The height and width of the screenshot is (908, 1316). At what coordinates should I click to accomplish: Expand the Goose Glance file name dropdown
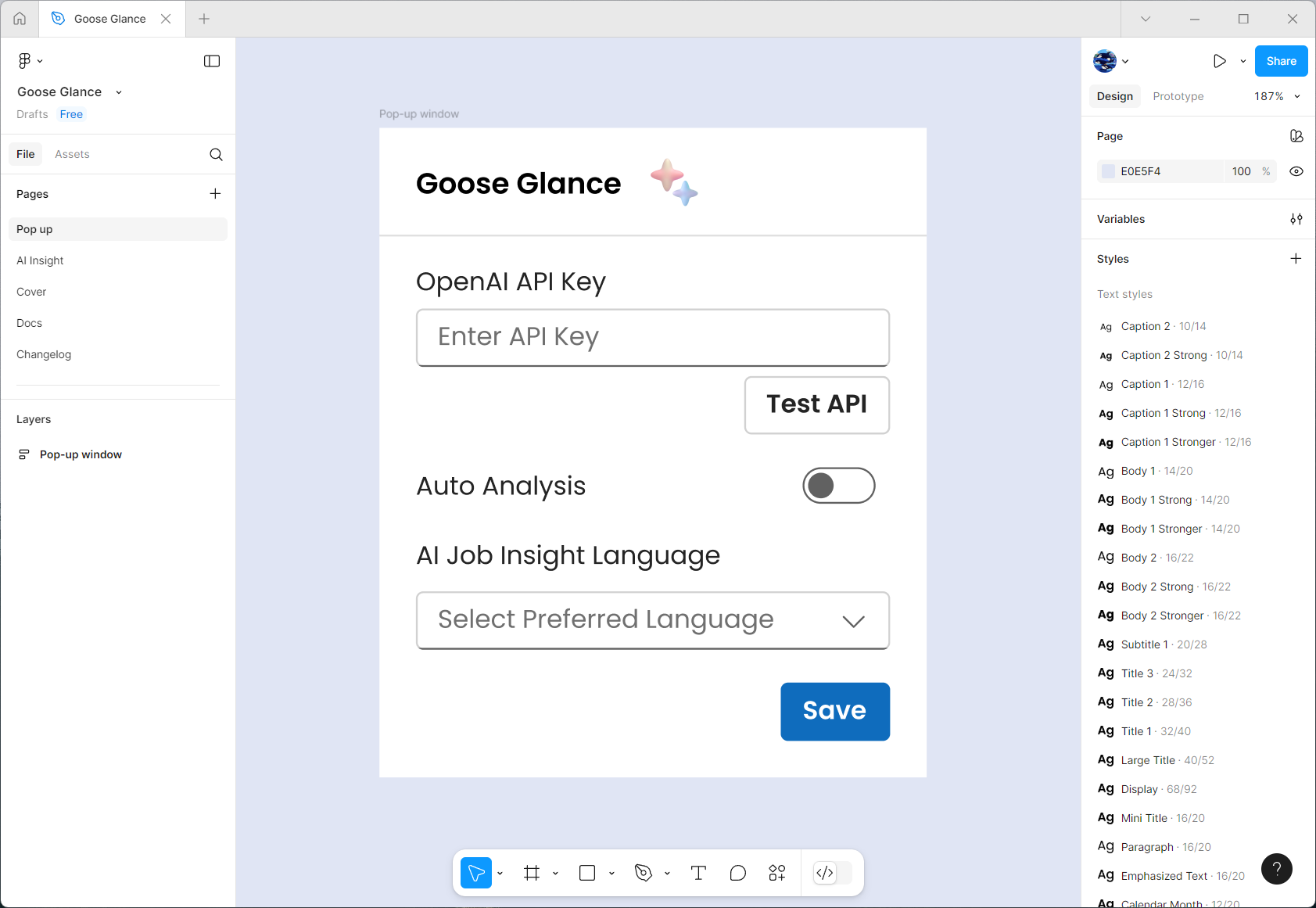[119, 92]
